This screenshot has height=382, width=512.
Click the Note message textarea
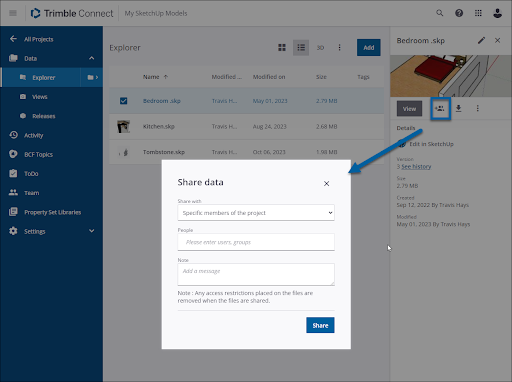[x=256, y=274]
